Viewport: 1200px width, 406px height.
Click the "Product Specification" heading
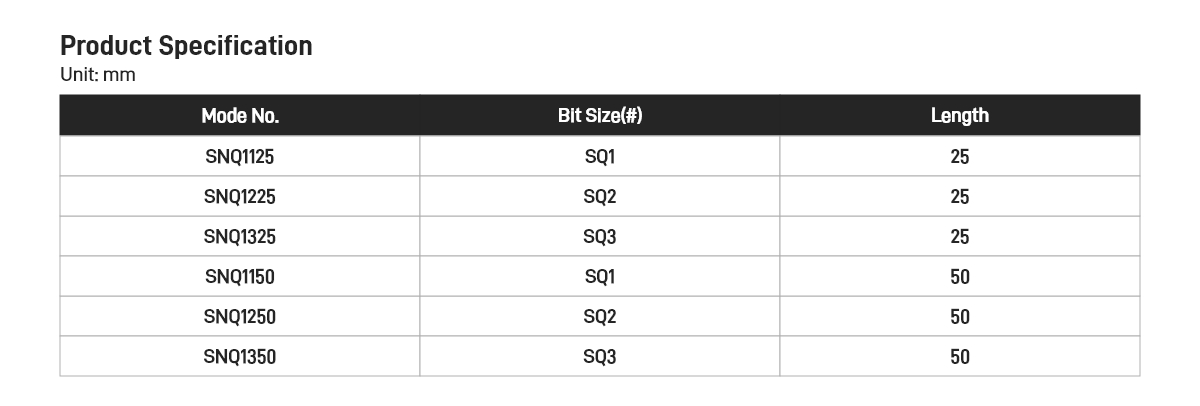coord(186,46)
